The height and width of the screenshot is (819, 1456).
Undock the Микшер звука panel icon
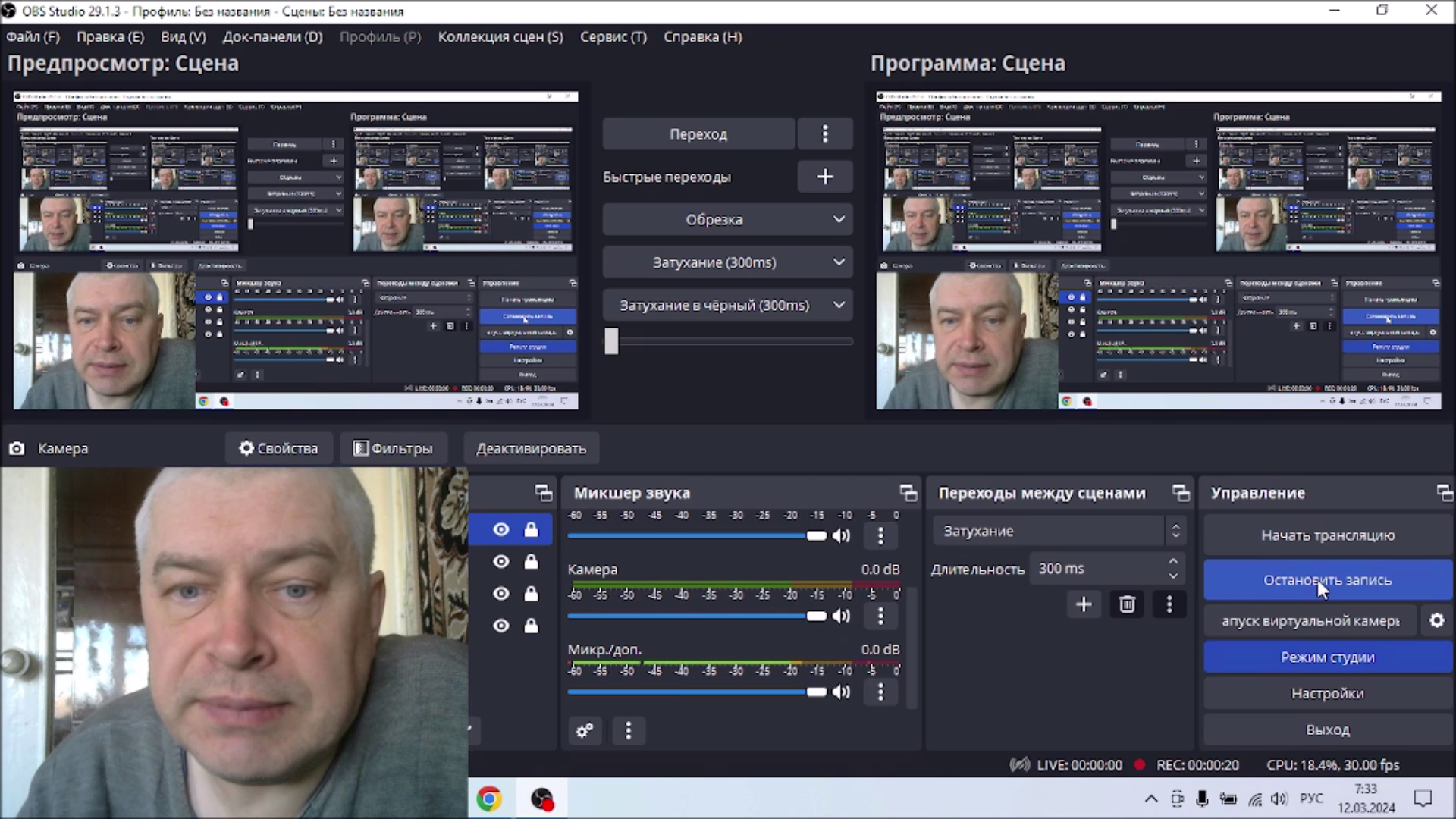pos(908,494)
